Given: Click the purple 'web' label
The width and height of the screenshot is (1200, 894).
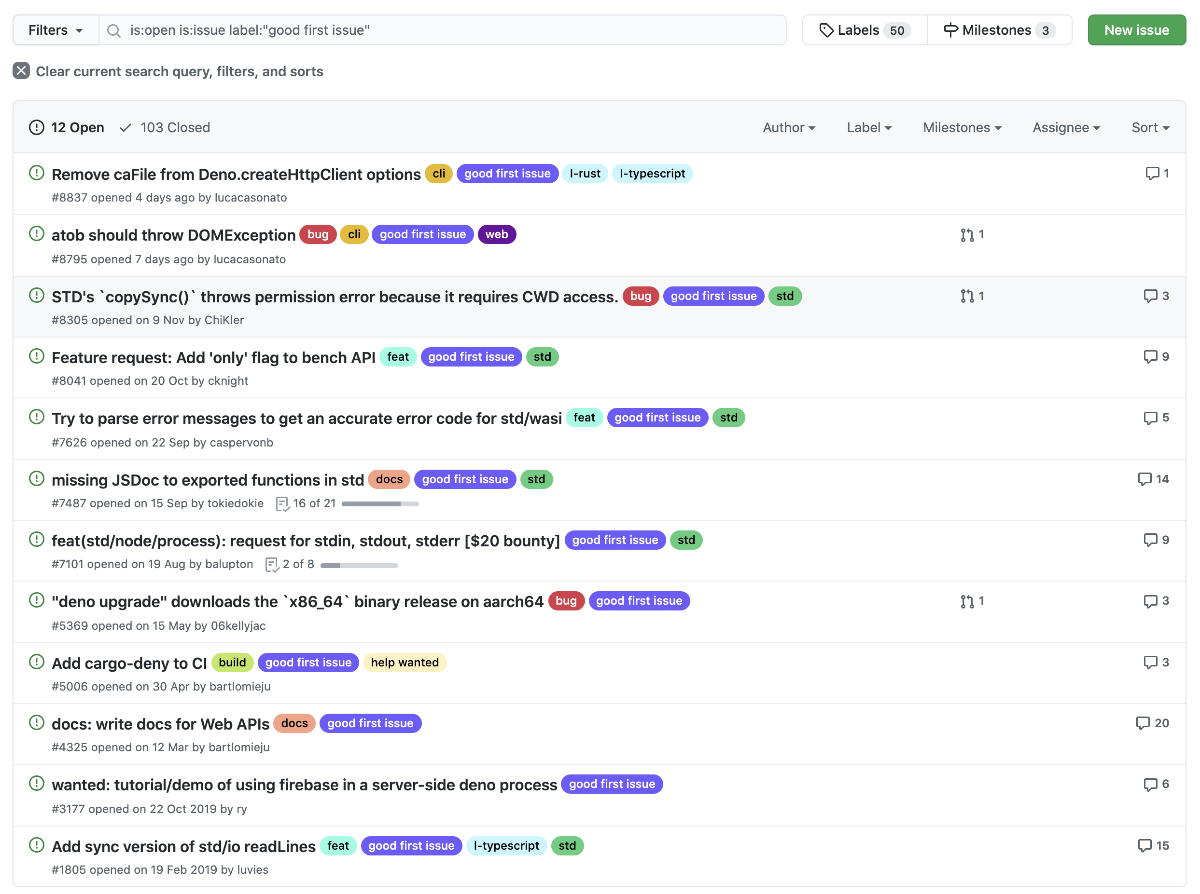Looking at the screenshot, I should [497, 234].
